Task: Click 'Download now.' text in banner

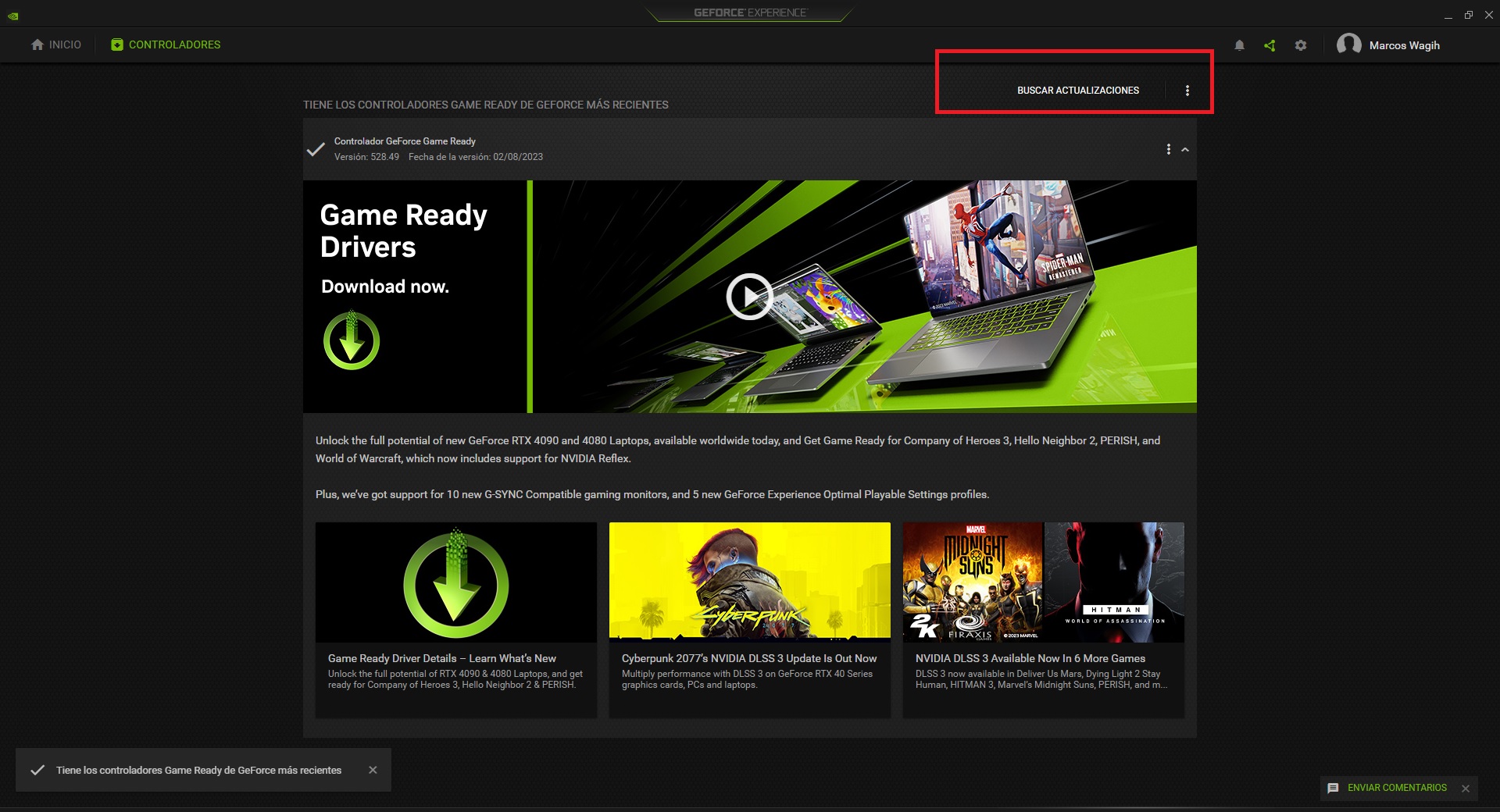Action: point(385,287)
